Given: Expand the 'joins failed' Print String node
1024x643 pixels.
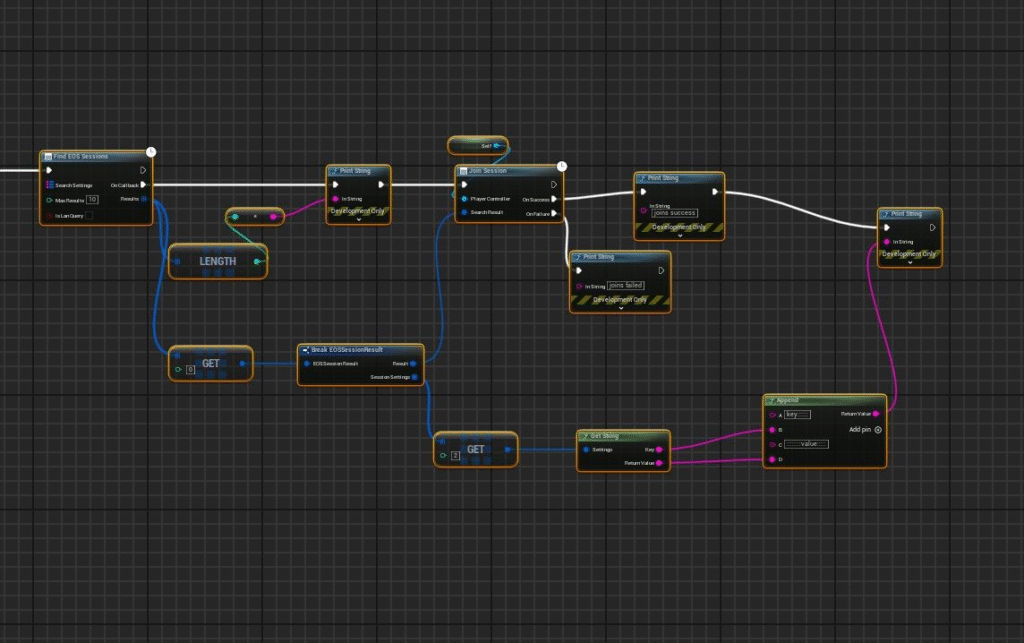Looking at the screenshot, I should click(x=620, y=308).
